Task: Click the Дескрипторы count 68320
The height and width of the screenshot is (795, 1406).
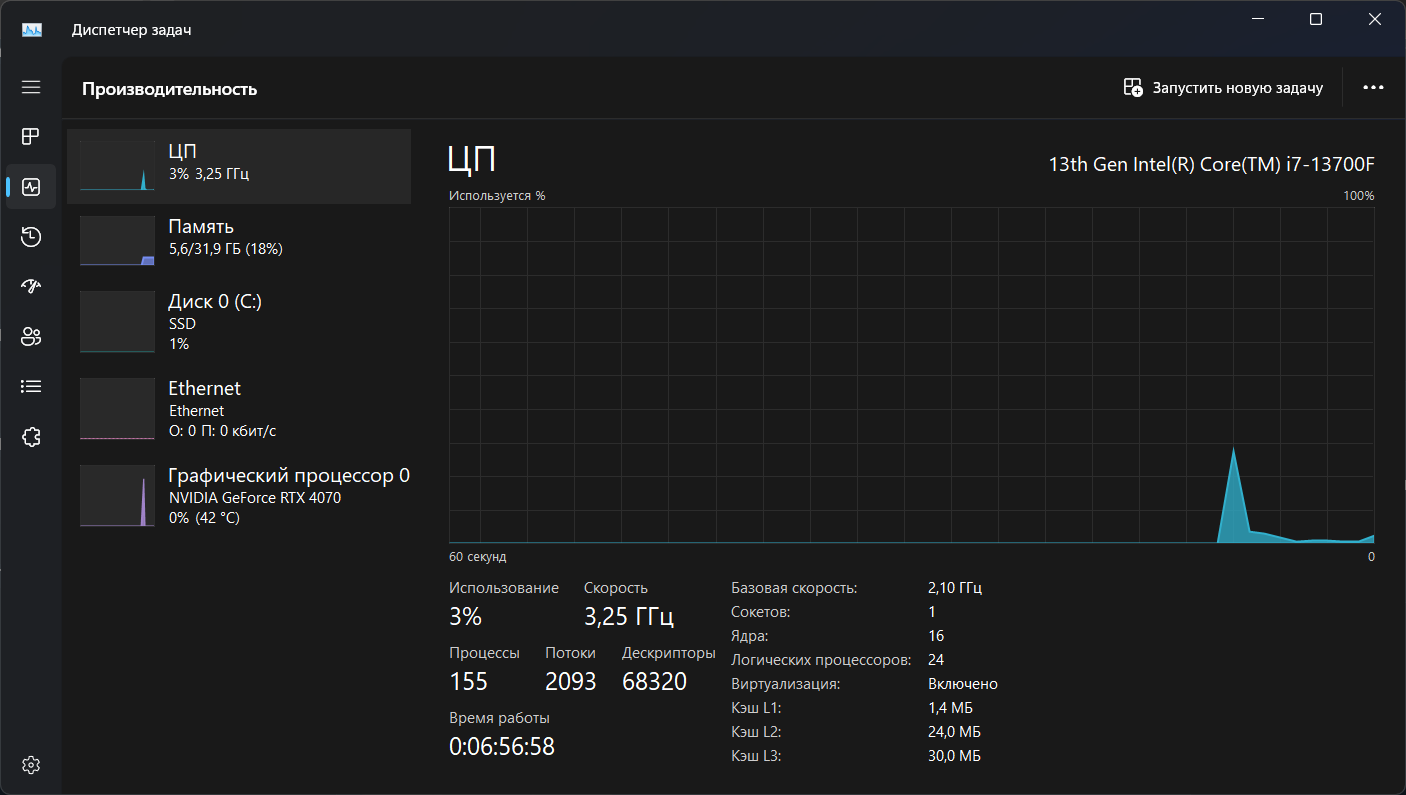Action: coord(655,682)
